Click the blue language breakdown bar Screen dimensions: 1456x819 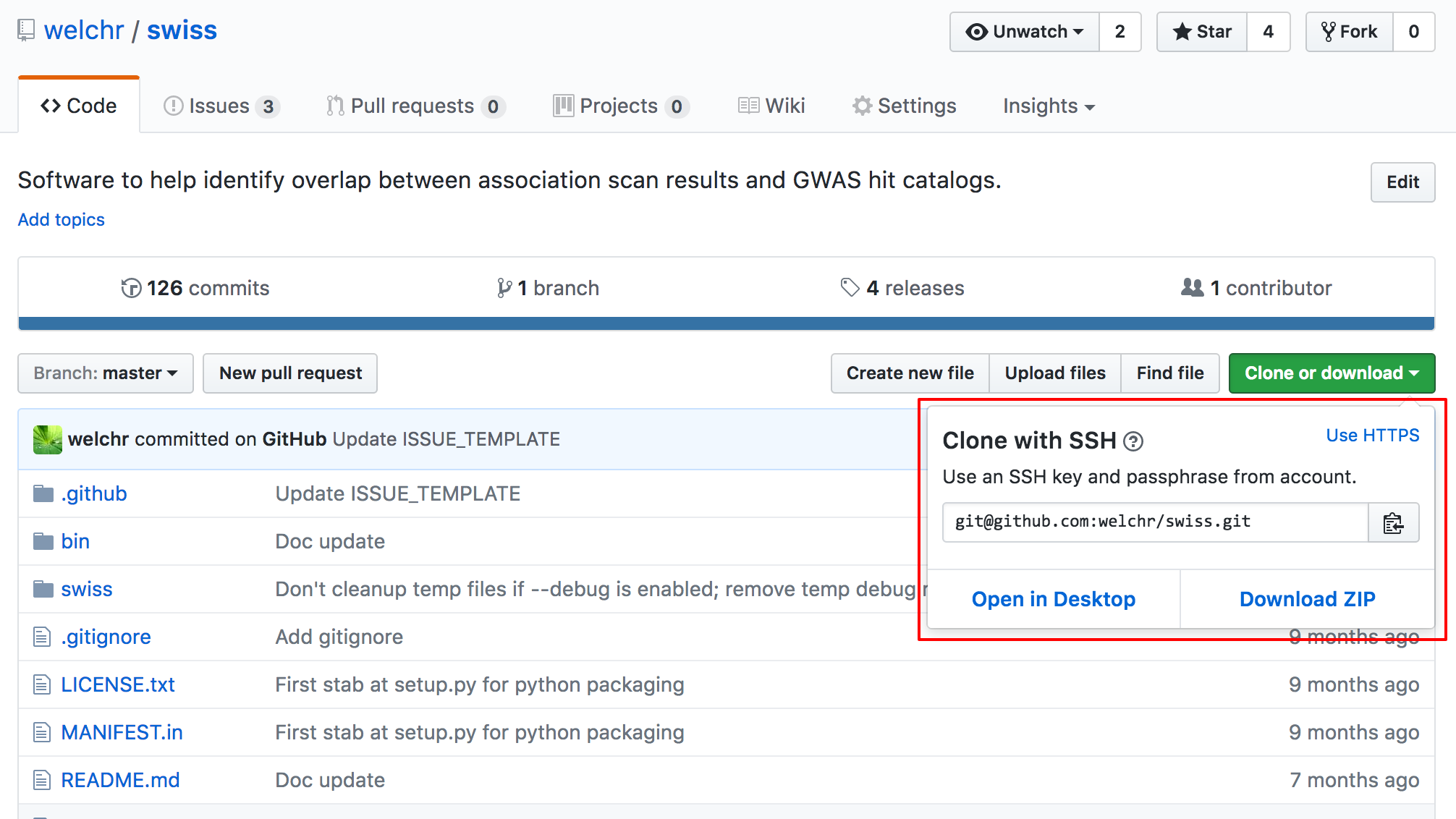pos(726,323)
